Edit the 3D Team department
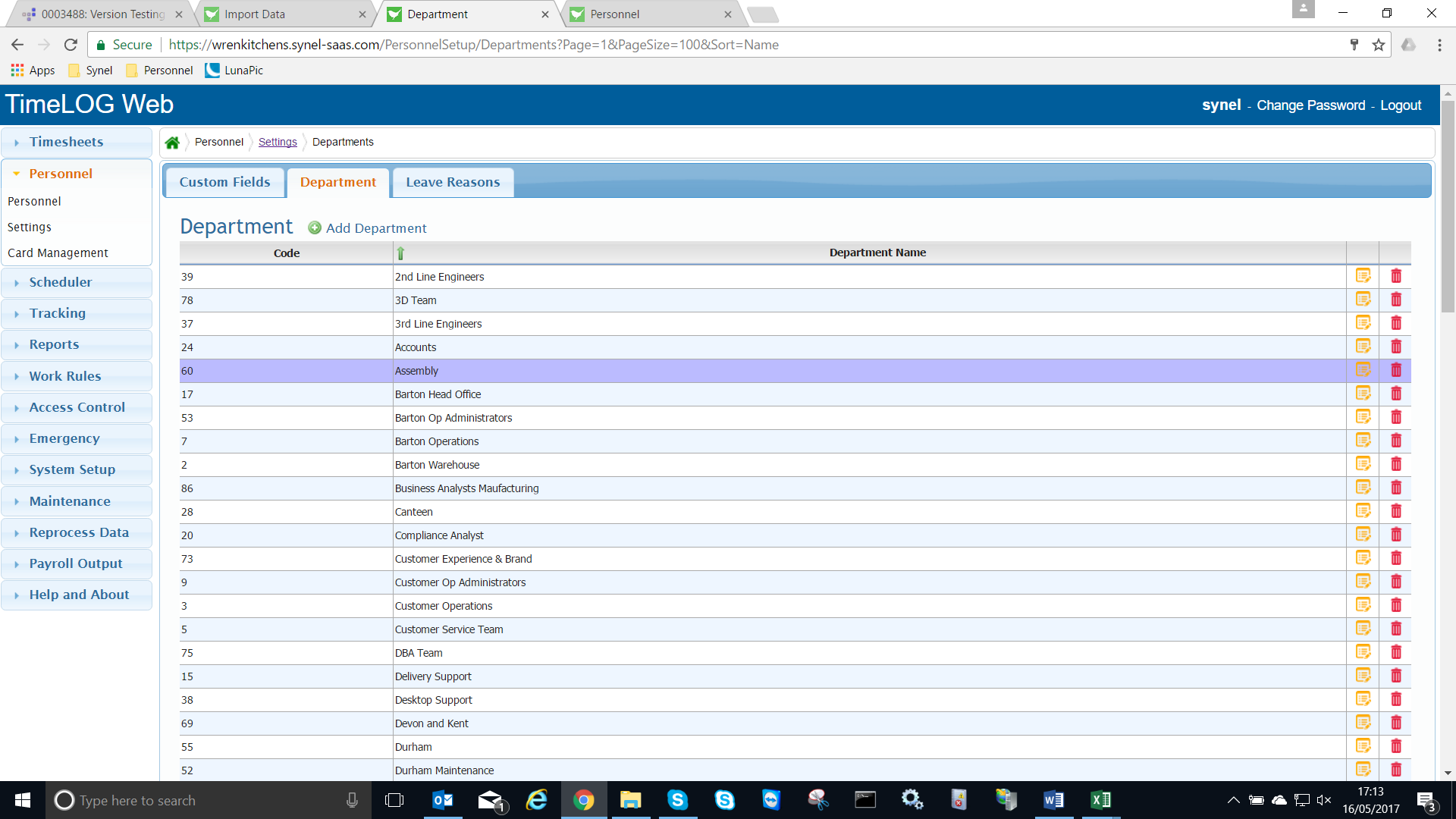 [1363, 300]
